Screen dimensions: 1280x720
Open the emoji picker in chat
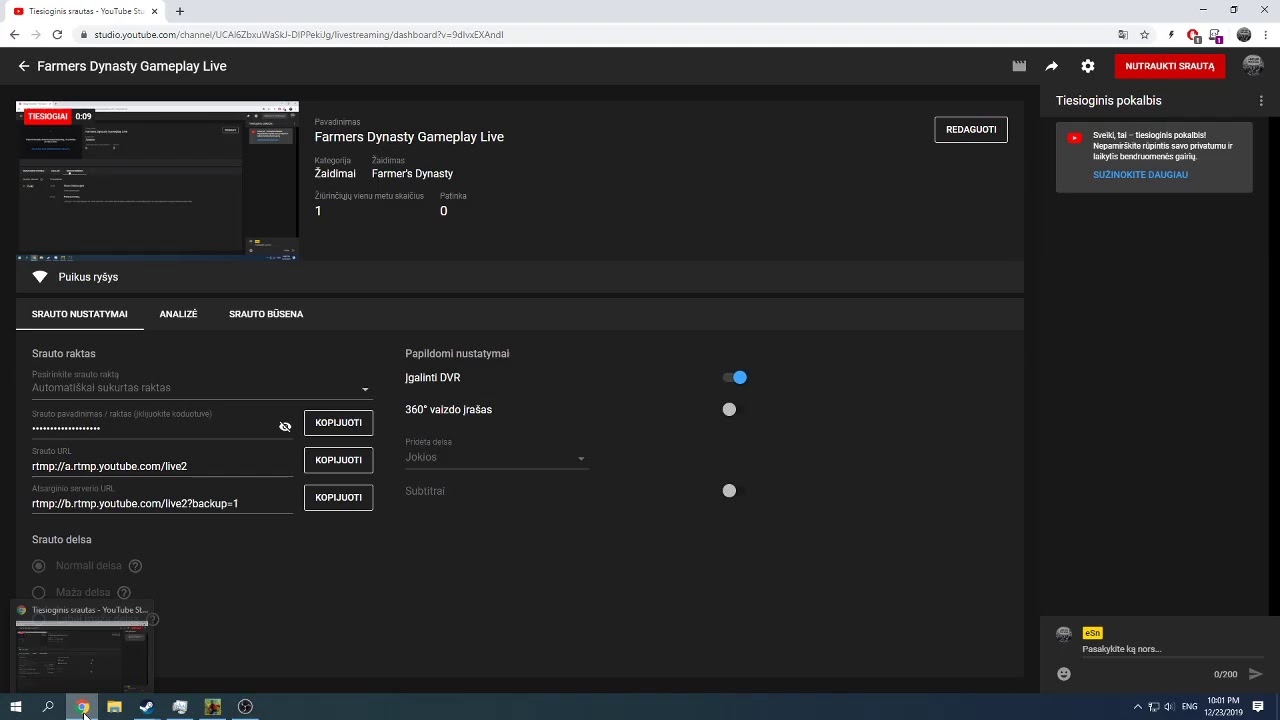coord(1064,674)
